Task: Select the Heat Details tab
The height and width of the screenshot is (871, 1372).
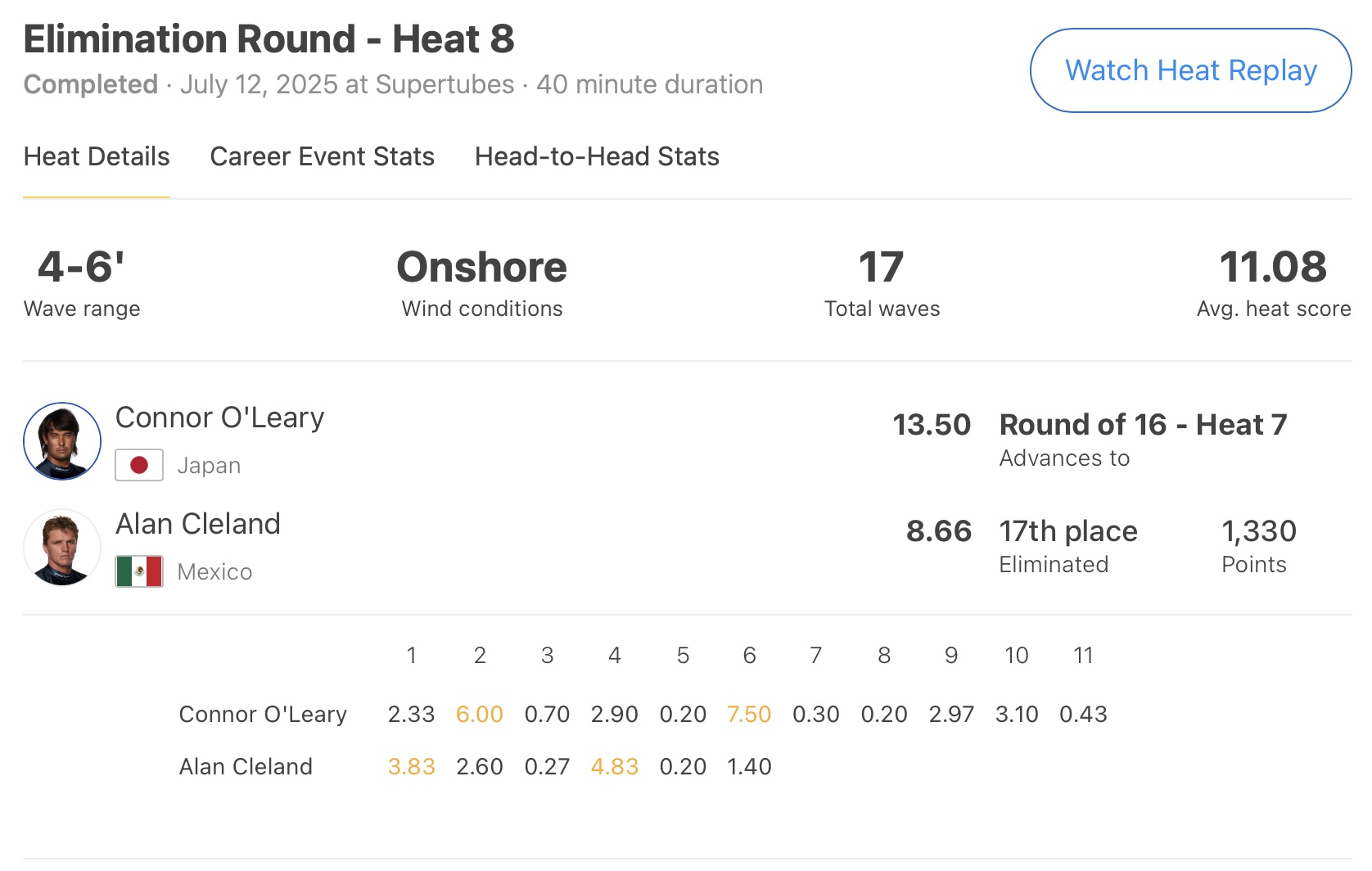Action: [x=97, y=156]
